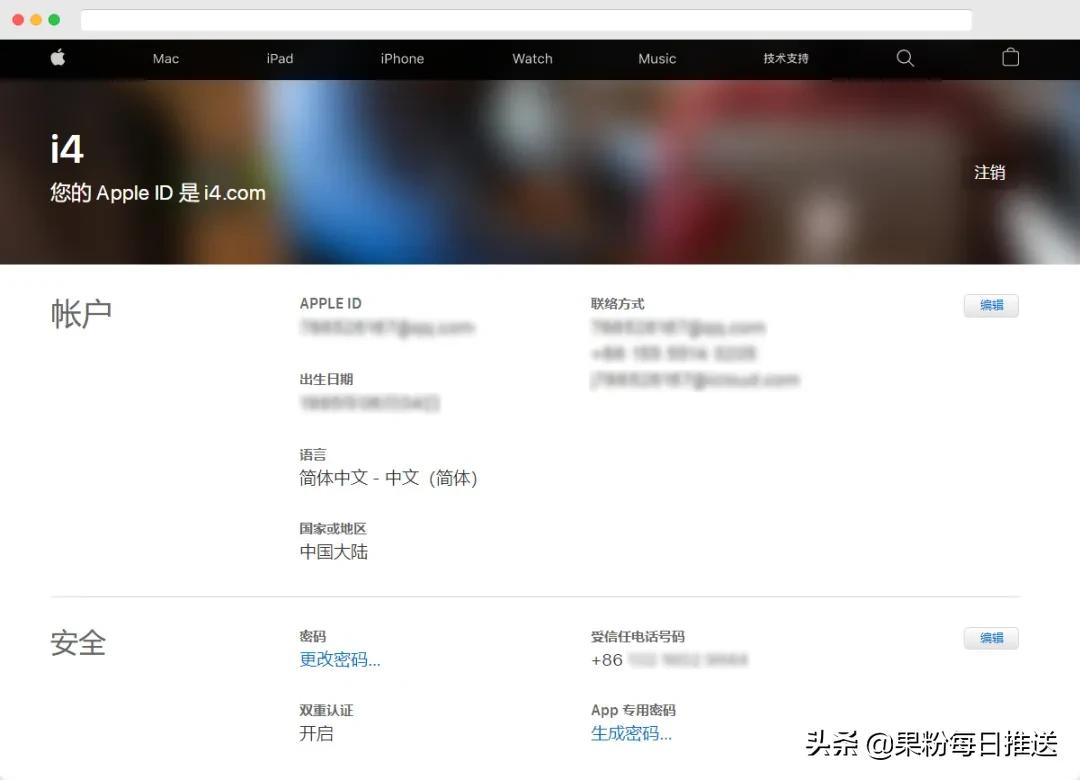The height and width of the screenshot is (780, 1080).
Task: Open the search icon in the navbar
Action: click(x=905, y=58)
